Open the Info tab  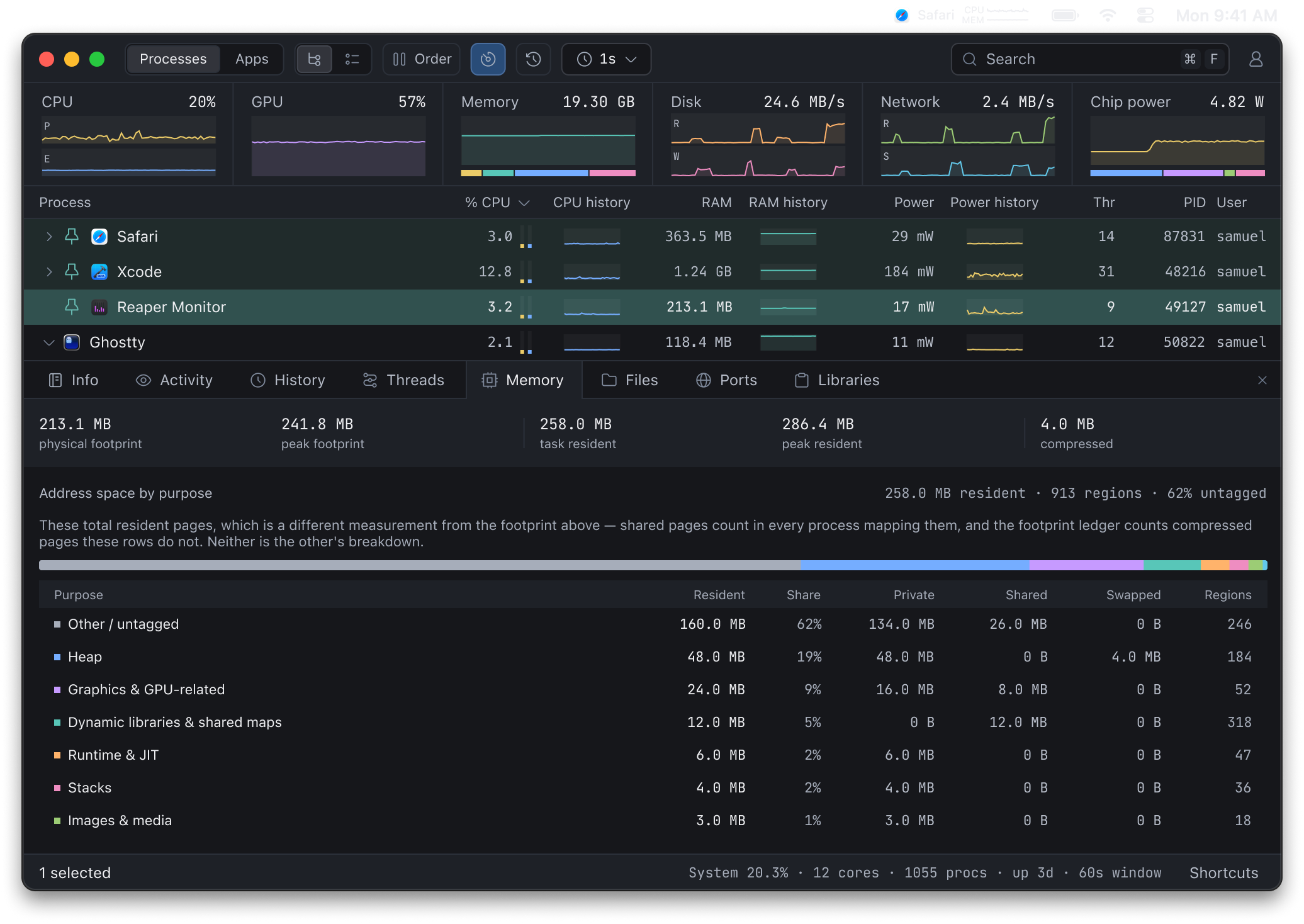pos(74,380)
